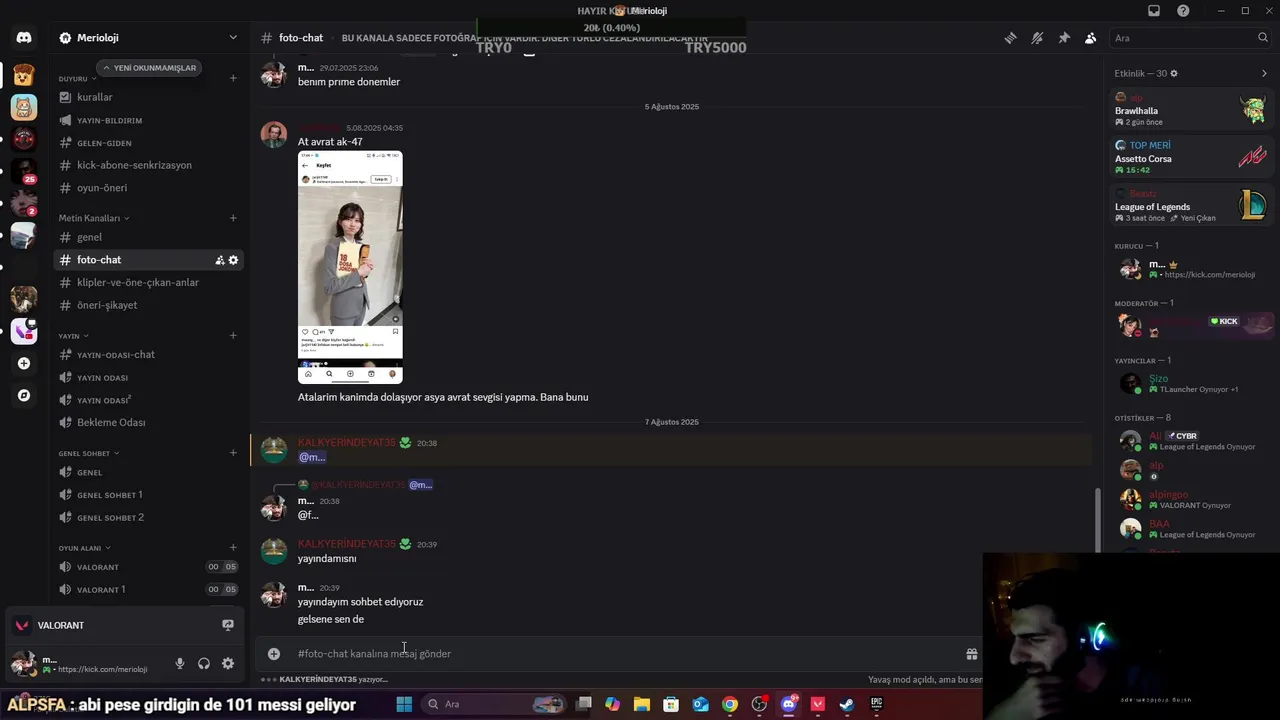Switch to the genel text channel
Viewport: 1280px width, 720px height.
[148, 237]
